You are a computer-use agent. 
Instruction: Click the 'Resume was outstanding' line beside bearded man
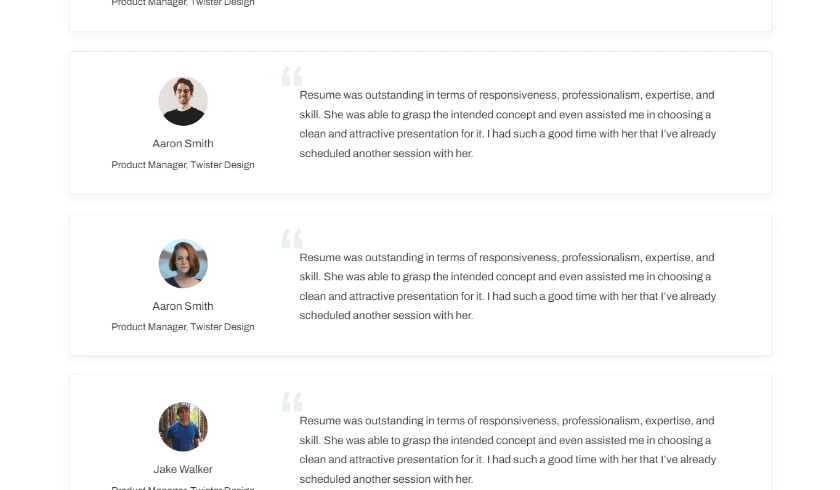[x=507, y=95]
